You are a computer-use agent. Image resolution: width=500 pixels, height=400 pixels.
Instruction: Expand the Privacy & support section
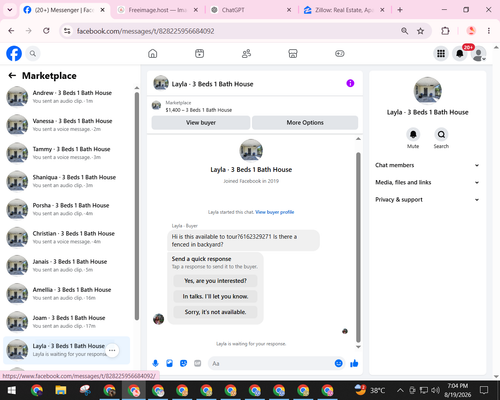coord(427,200)
